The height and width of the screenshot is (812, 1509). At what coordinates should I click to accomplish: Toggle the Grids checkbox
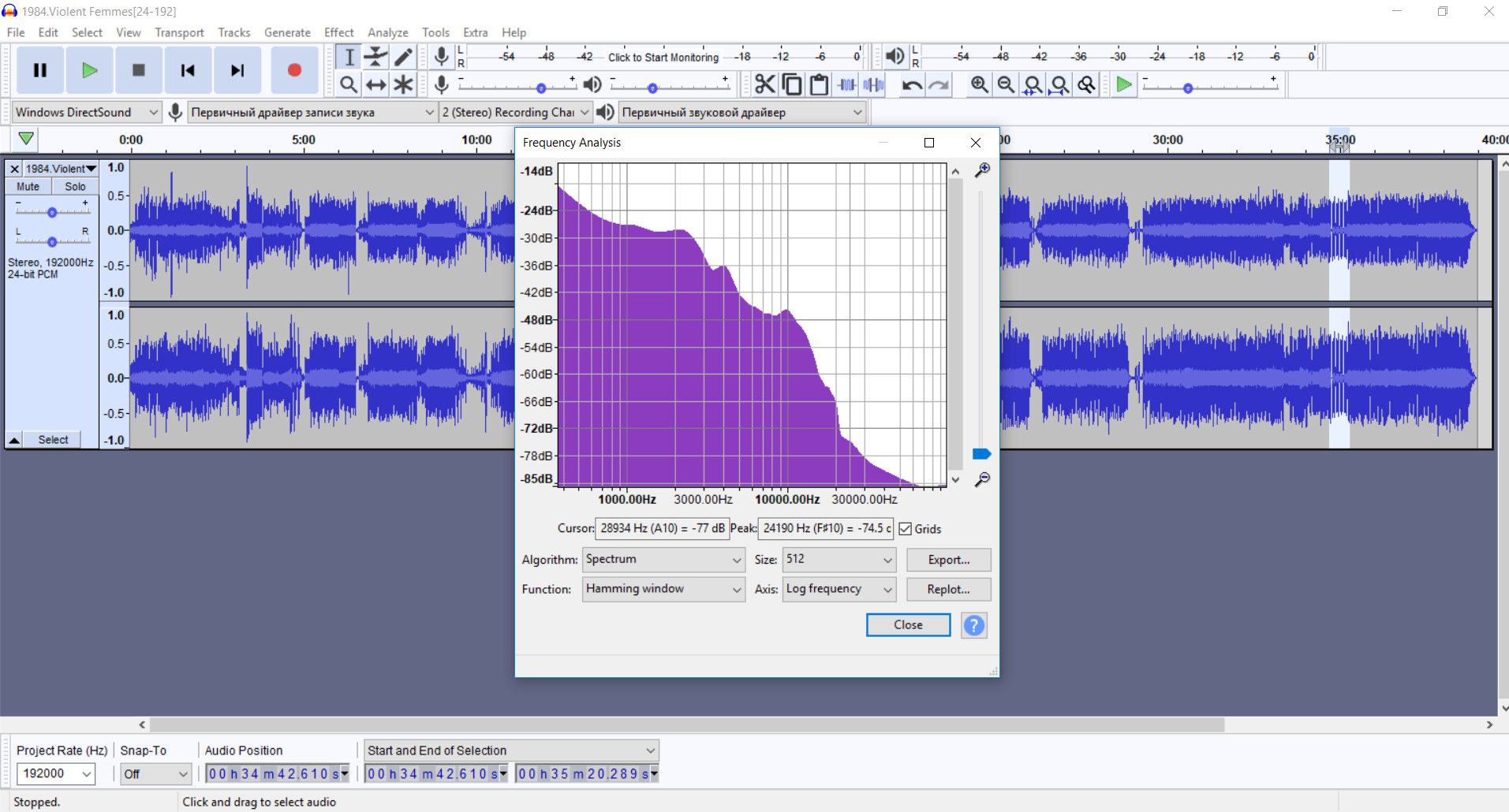point(906,529)
